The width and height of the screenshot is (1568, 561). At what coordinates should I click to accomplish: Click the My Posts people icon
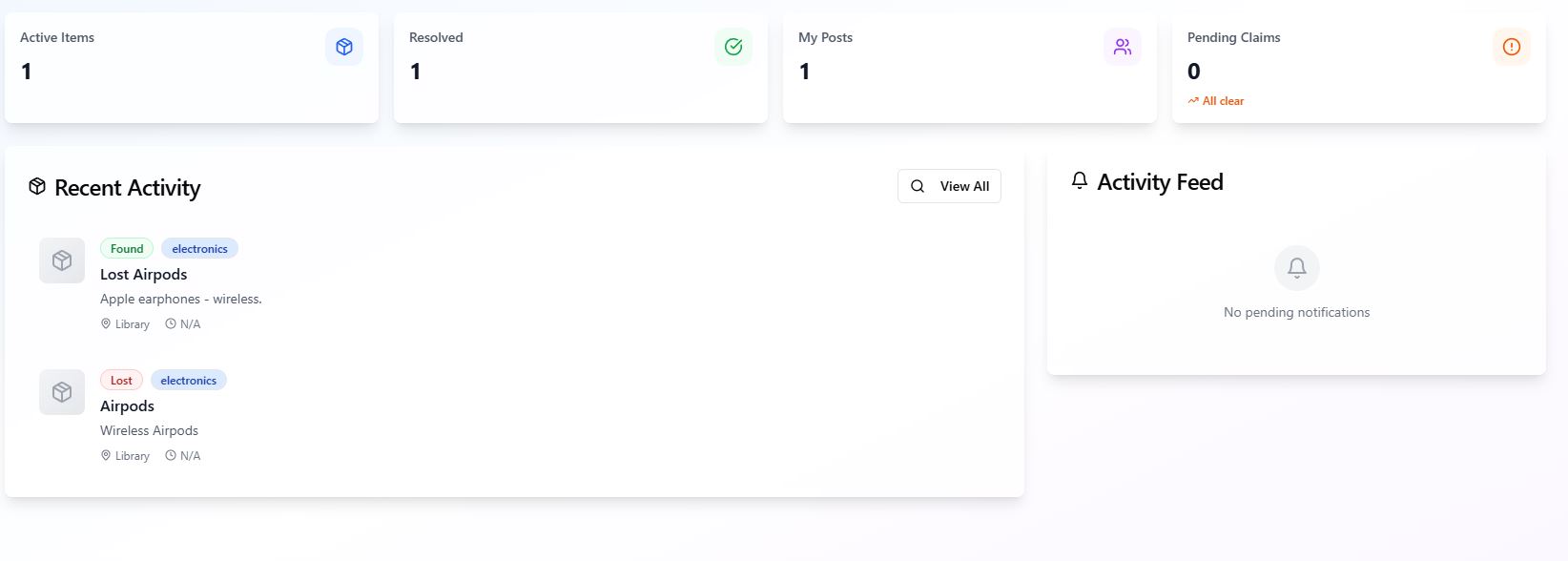coord(1123,46)
